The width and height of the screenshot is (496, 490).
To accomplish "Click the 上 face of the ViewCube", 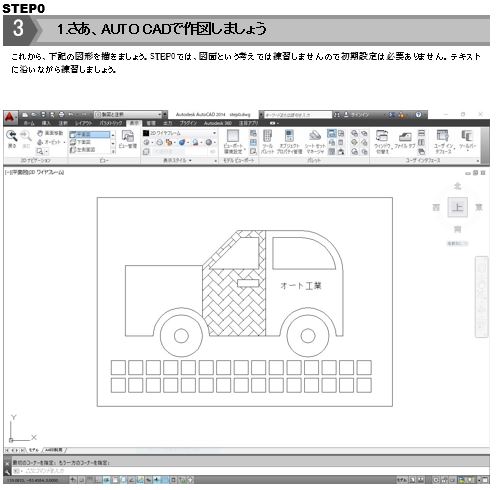I will (x=457, y=207).
